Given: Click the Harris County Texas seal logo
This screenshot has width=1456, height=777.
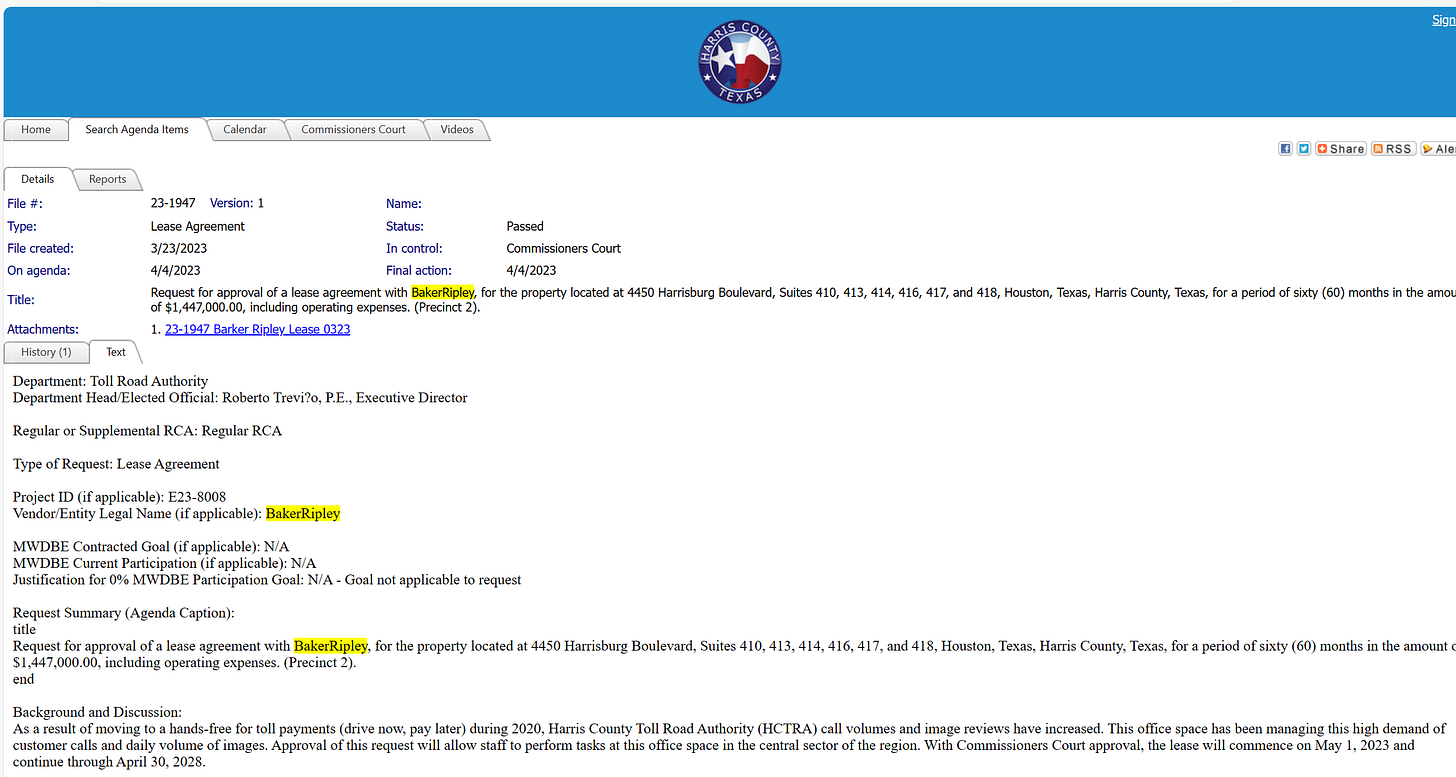Looking at the screenshot, I should (740, 62).
